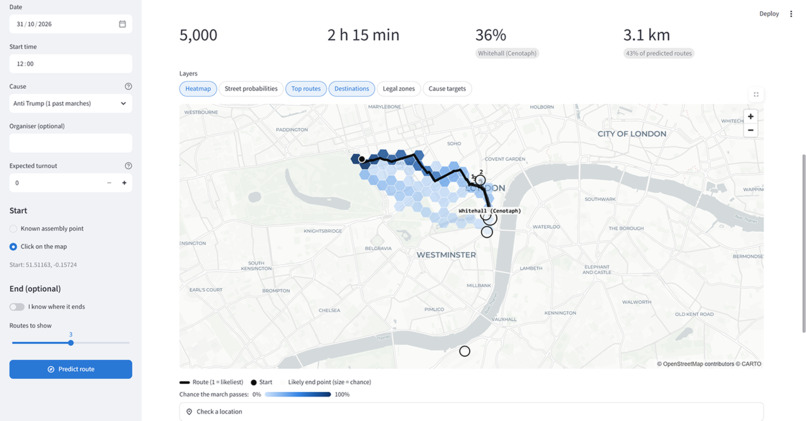
Task: Adjust the Routes to show slider handle
Action: tap(71, 343)
